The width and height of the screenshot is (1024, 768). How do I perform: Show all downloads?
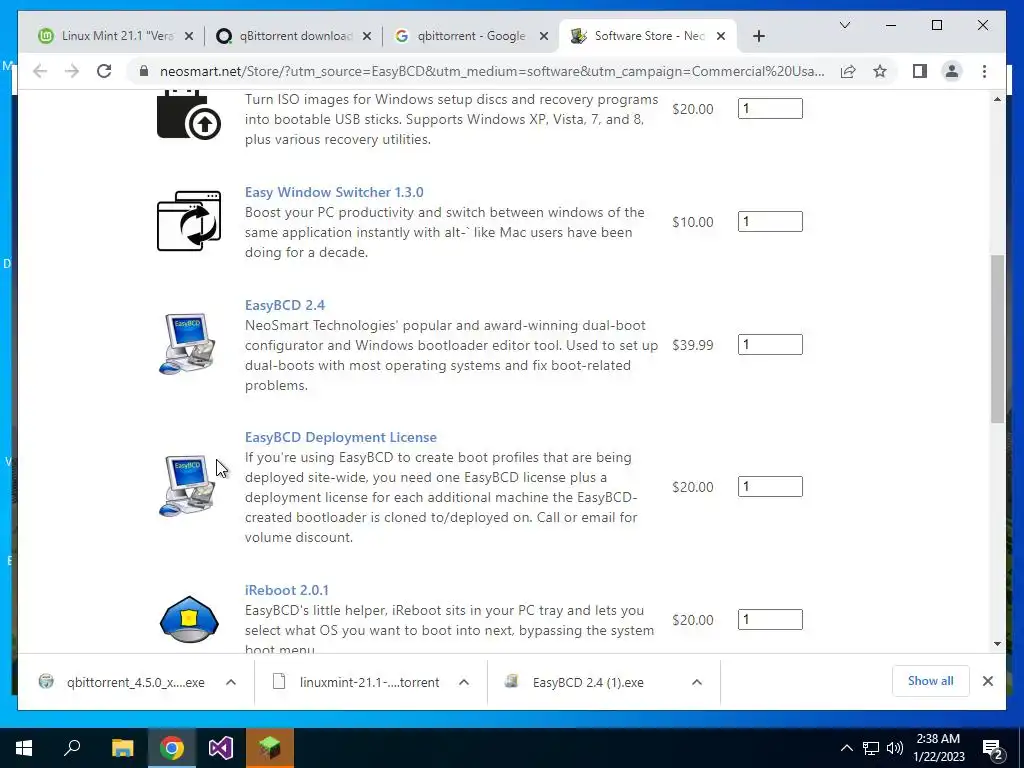pyautogui.click(x=930, y=680)
